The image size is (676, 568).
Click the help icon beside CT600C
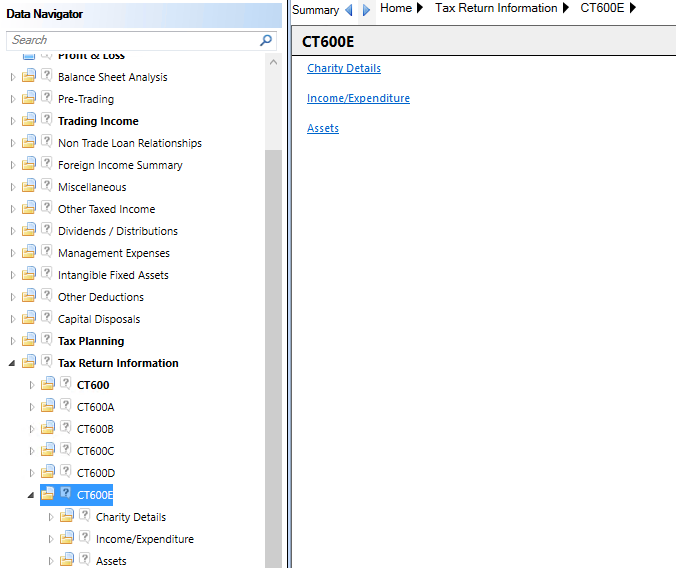(x=66, y=449)
